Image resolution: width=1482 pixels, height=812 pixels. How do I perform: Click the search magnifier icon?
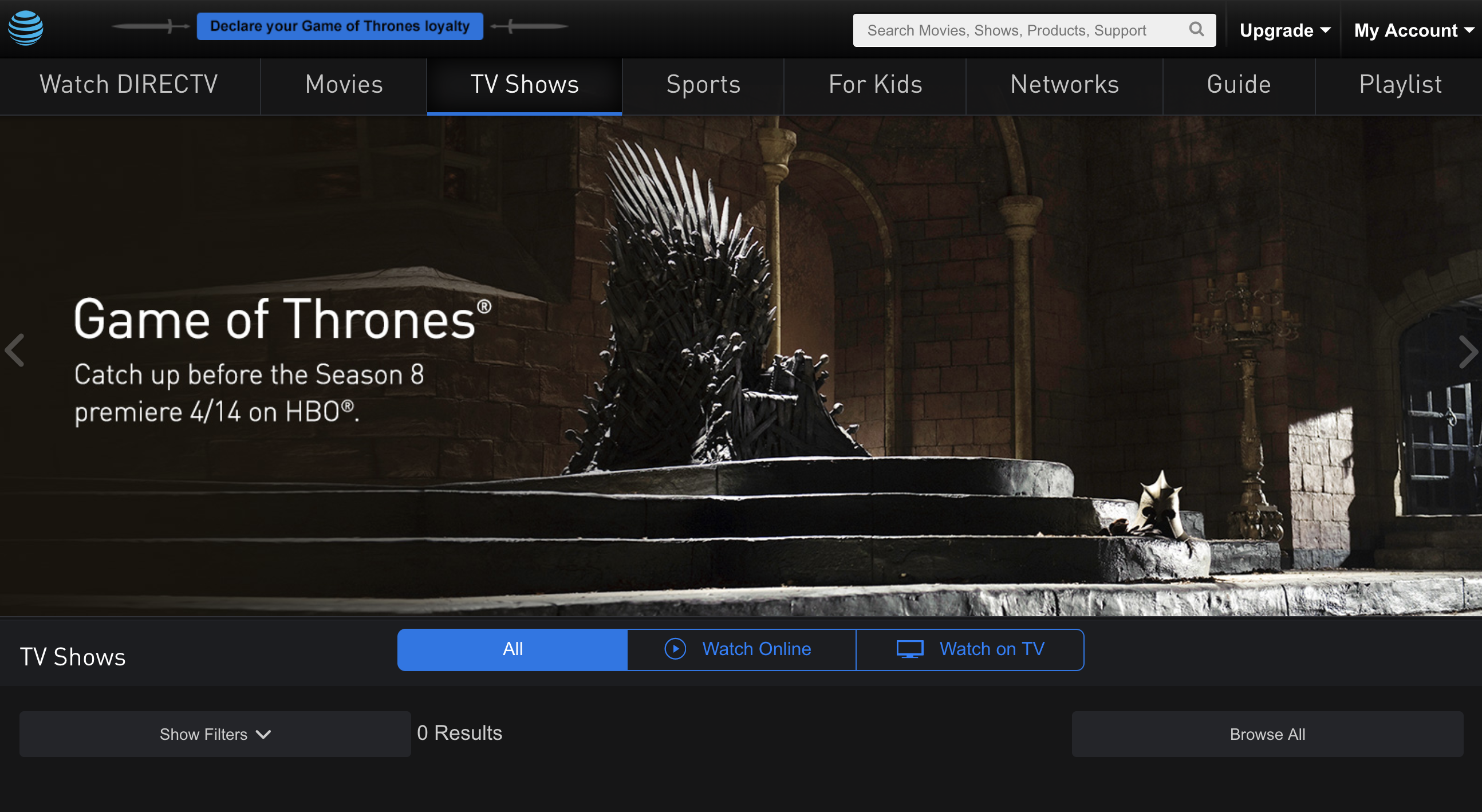(x=1196, y=29)
